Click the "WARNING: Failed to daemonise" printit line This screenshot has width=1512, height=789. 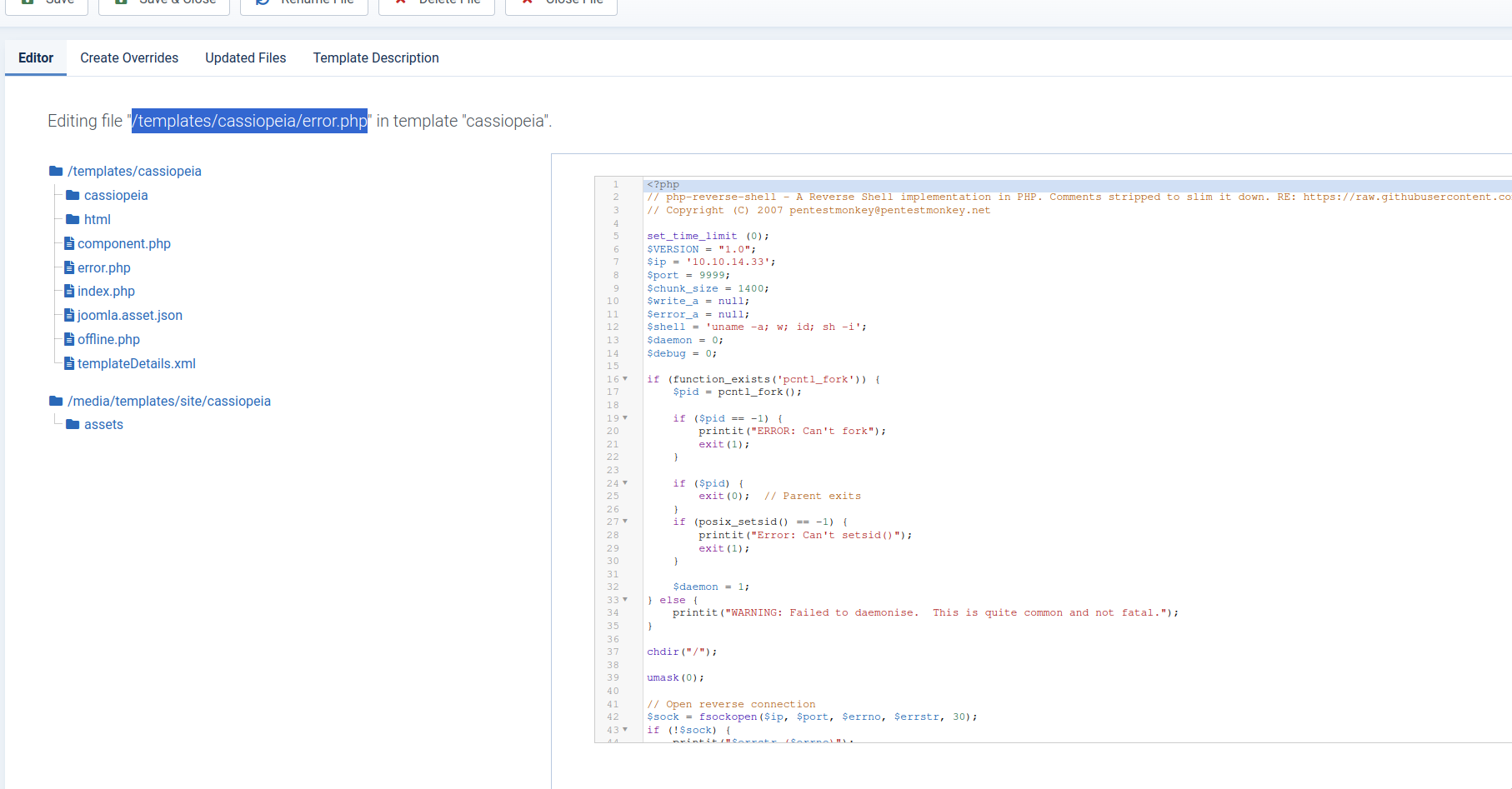pyautogui.click(x=926, y=612)
